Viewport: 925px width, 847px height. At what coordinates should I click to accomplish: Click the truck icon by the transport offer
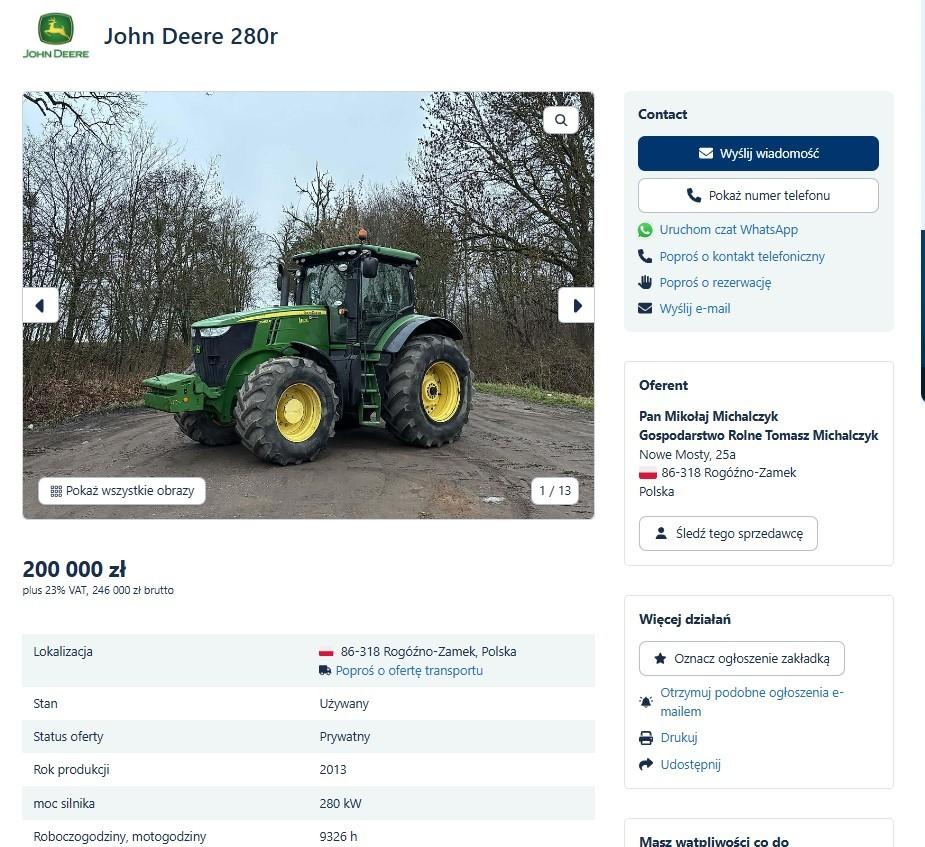point(325,671)
